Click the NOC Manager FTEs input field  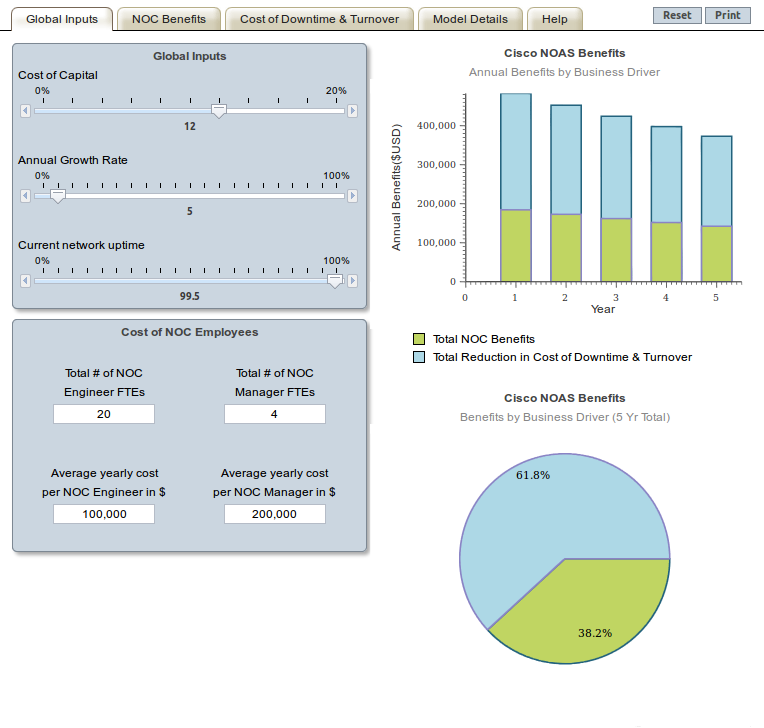[x=275, y=414]
